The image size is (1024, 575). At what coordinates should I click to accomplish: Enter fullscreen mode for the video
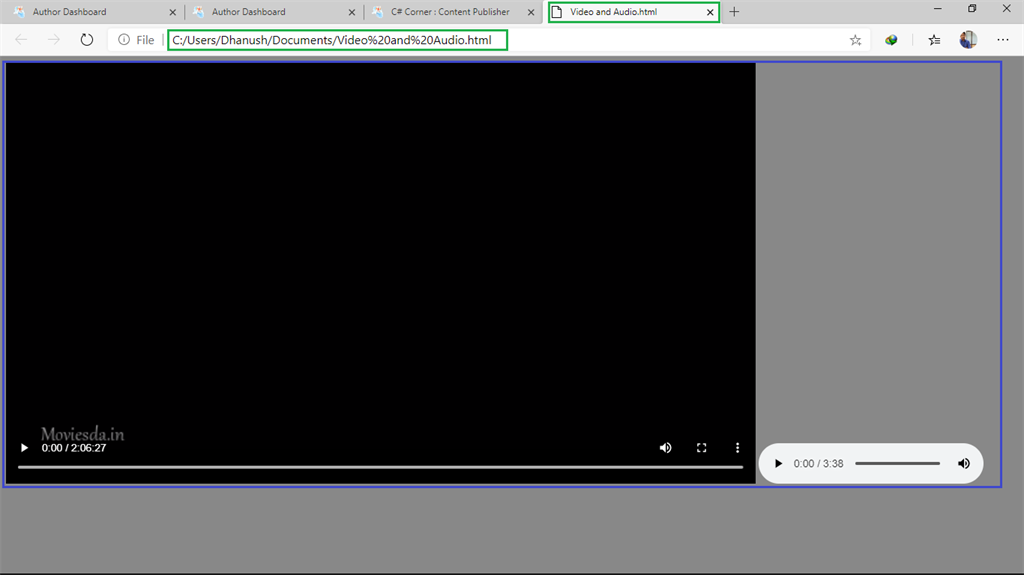pos(701,448)
